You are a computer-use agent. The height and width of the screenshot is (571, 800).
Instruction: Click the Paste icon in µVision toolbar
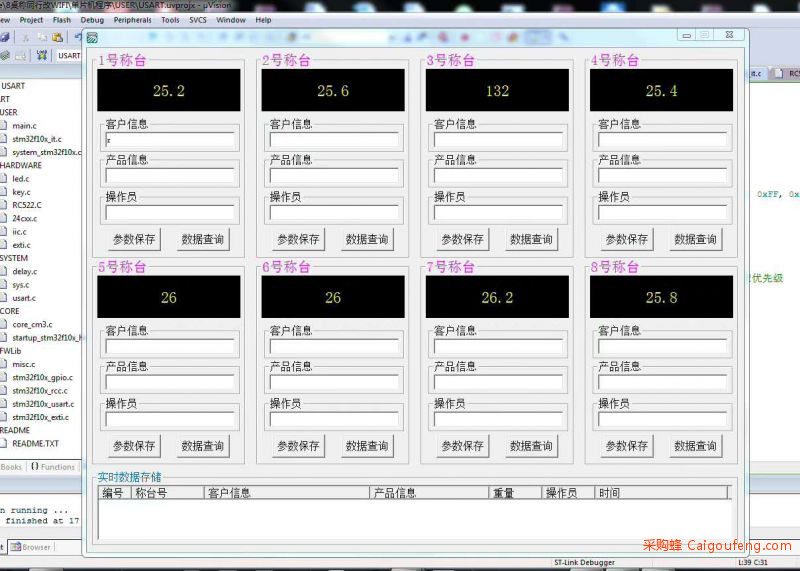(x=57, y=37)
